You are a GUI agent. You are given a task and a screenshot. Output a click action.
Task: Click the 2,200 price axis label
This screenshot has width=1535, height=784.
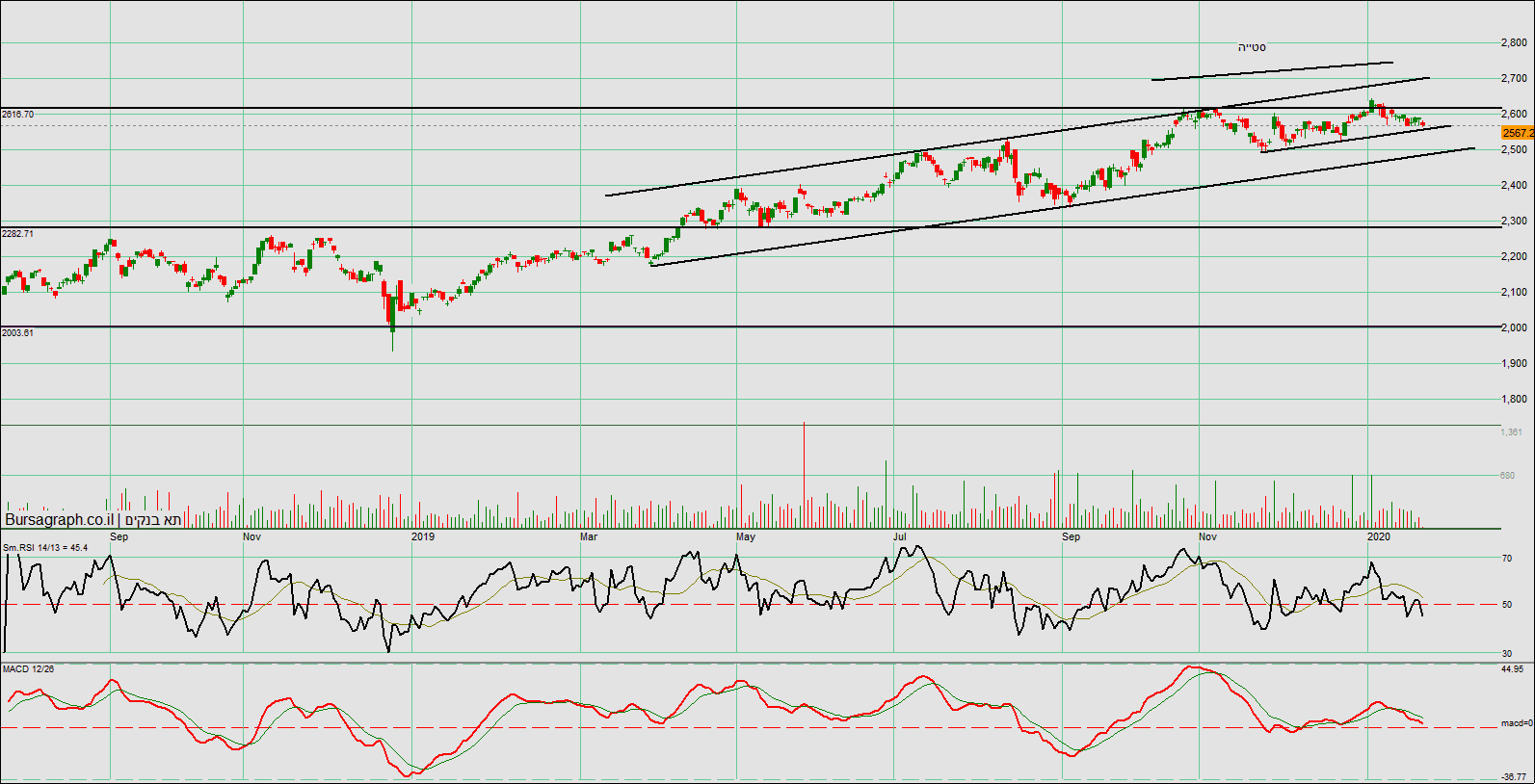pos(1514,256)
